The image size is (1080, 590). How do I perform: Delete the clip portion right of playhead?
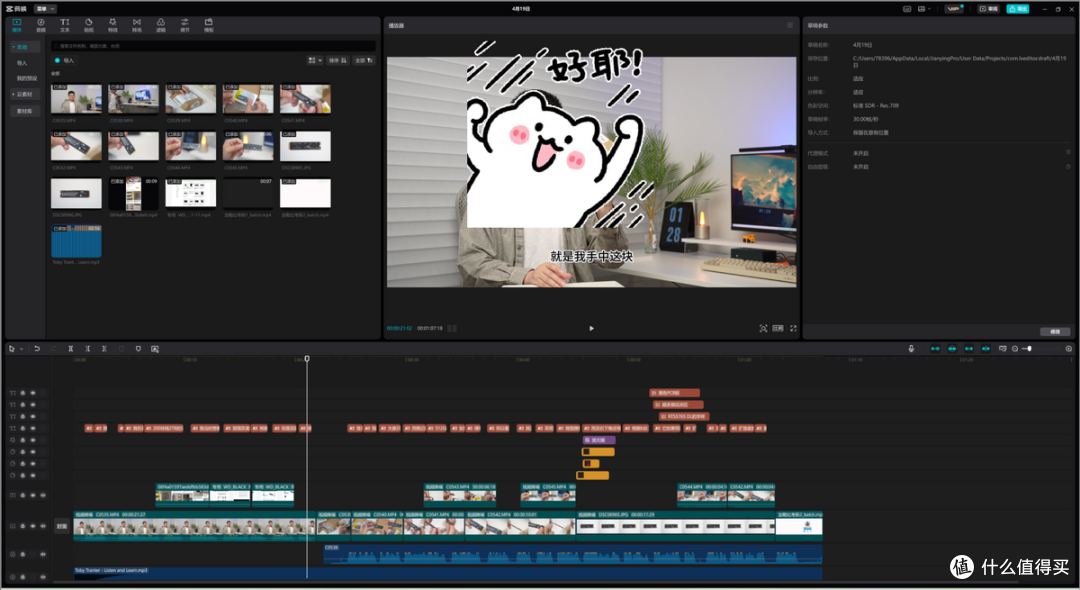point(104,349)
